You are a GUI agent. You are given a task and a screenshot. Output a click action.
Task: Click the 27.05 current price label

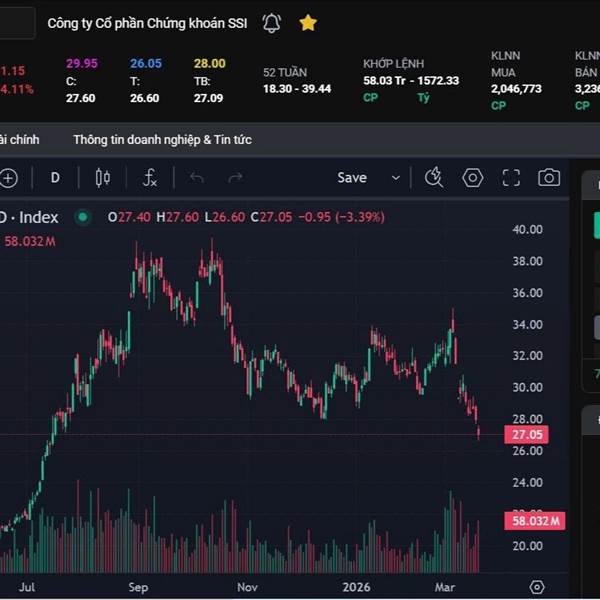525,435
